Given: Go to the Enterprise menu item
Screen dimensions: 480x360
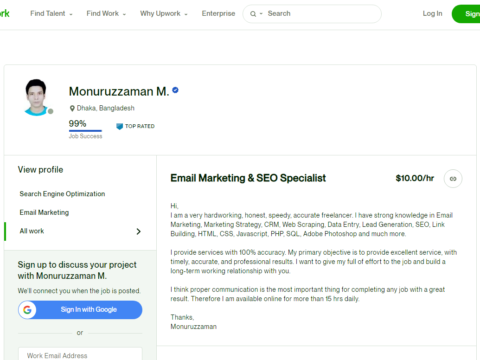Looking at the screenshot, I should click(x=218, y=14).
